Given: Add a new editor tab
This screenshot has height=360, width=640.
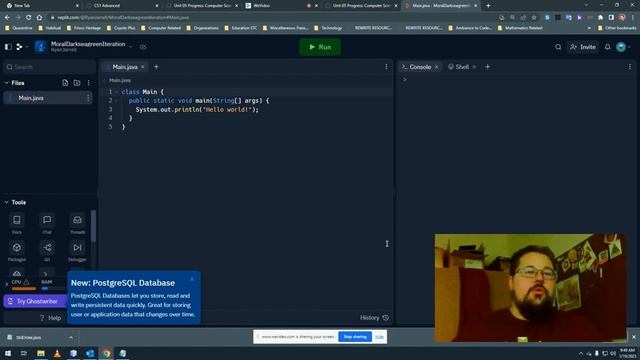Looking at the screenshot, I should click(x=156, y=67).
